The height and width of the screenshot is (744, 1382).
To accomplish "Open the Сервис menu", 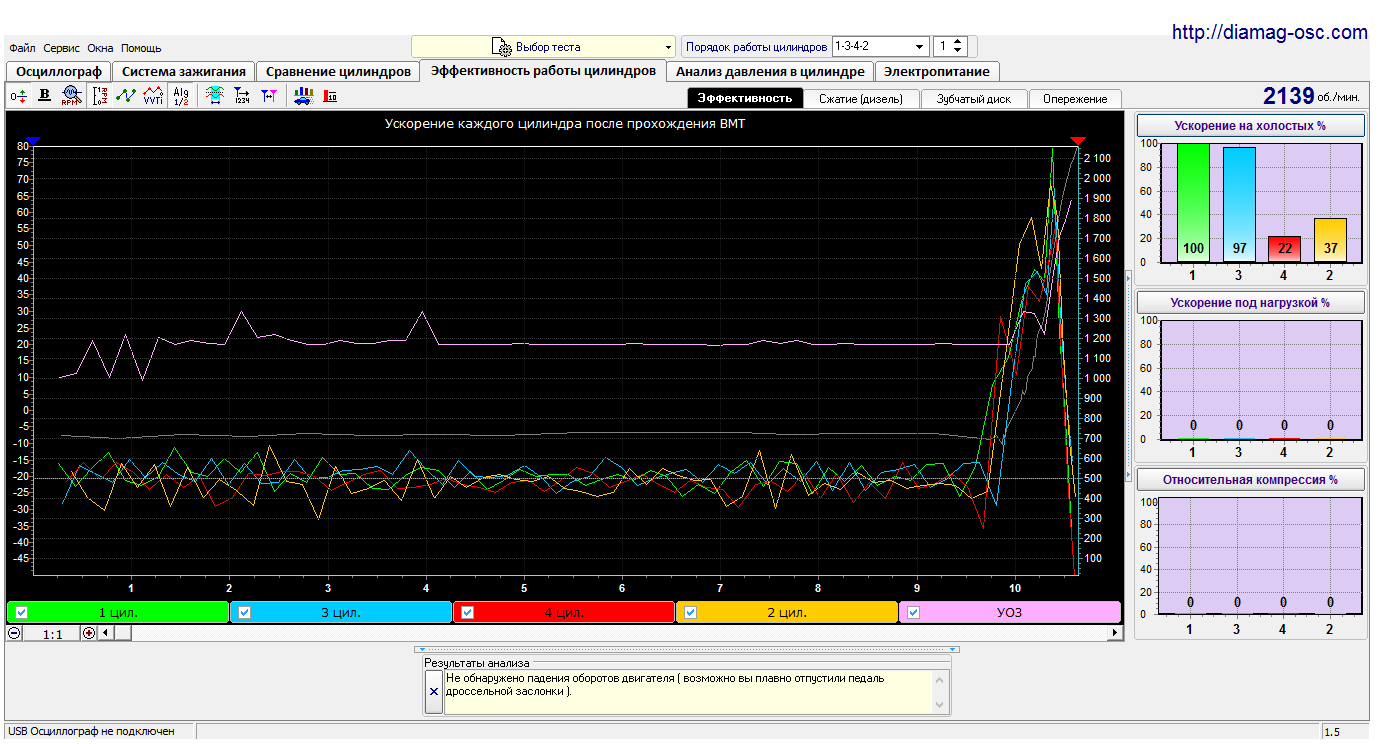I will tap(62, 48).
